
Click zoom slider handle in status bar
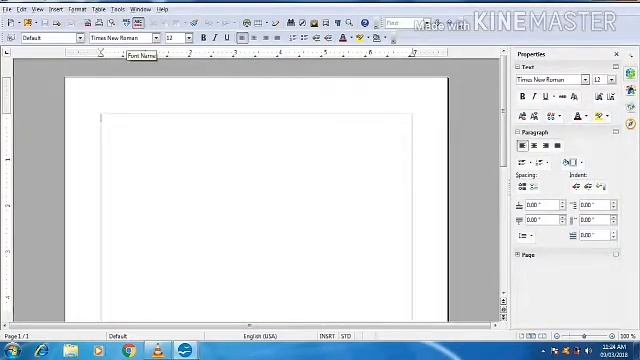[584, 336]
